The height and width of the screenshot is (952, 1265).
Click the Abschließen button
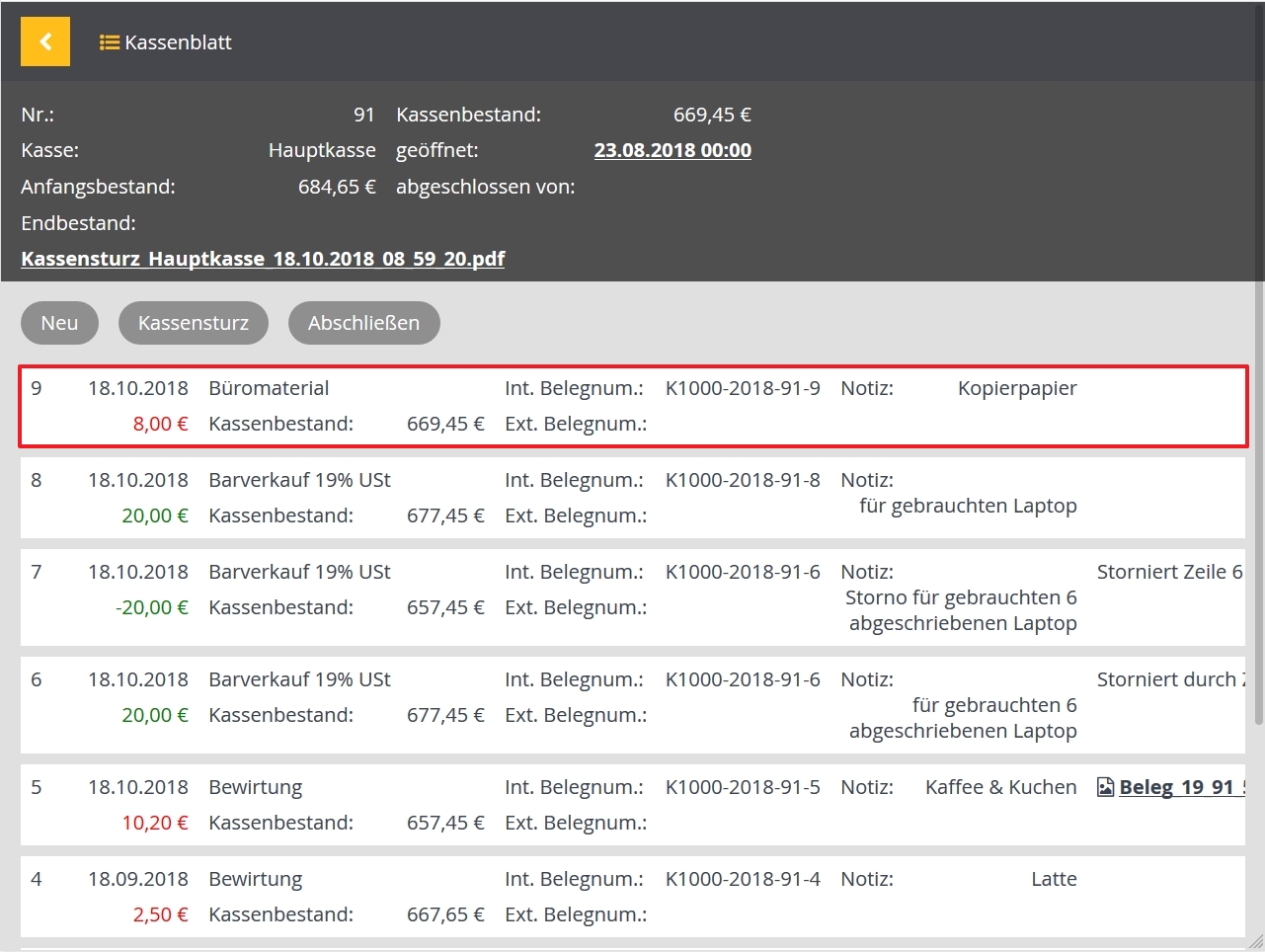pyautogui.click(x=363, y=323)
